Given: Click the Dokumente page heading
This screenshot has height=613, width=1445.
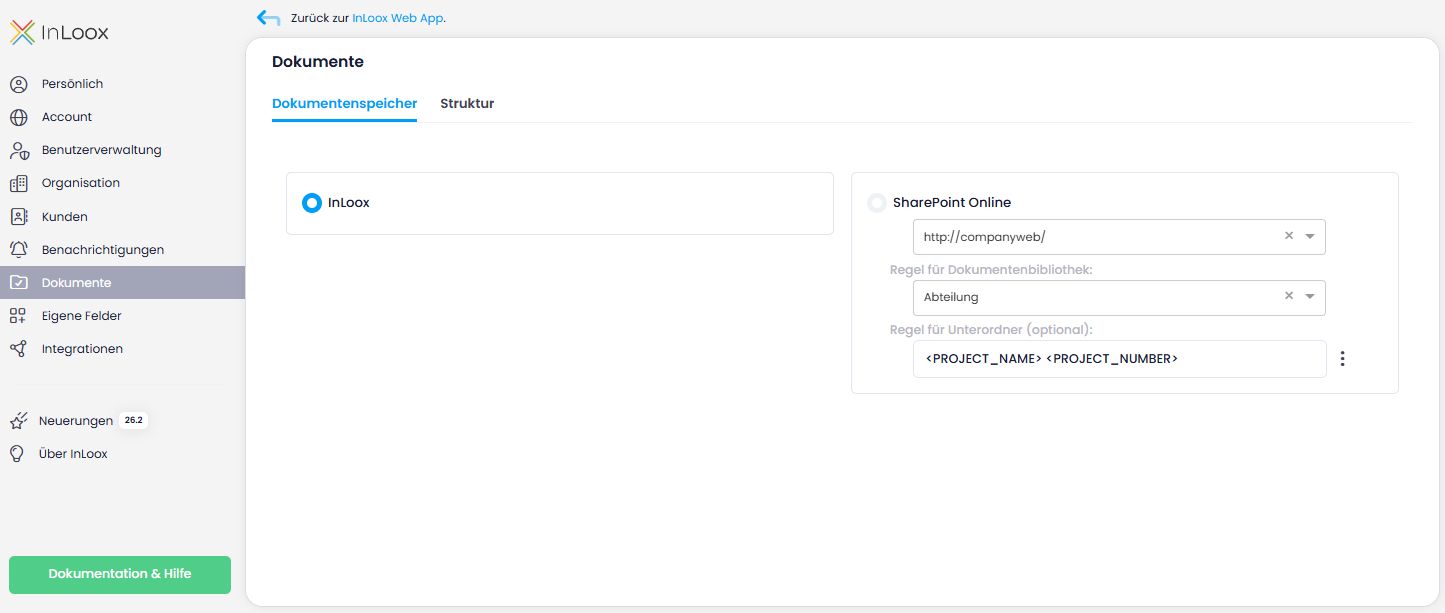Looking at the screenshot, I should (318, 62).
